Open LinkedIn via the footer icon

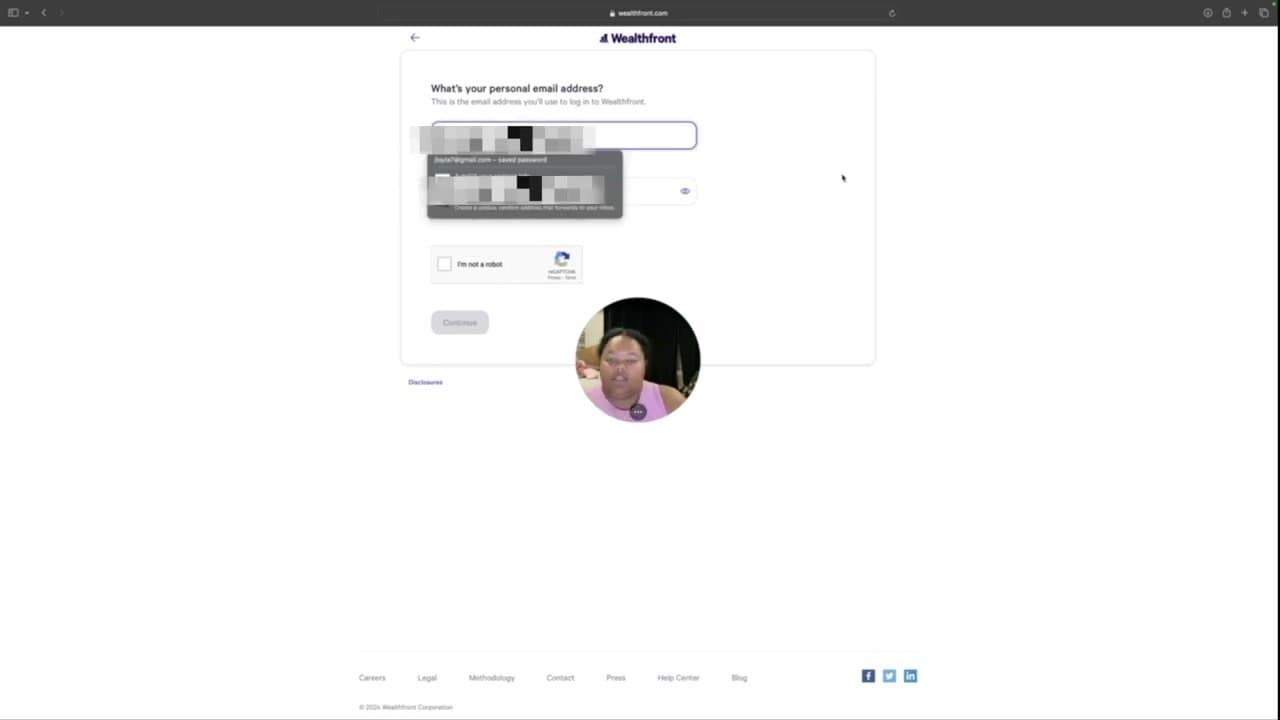(x=910, y=676)
